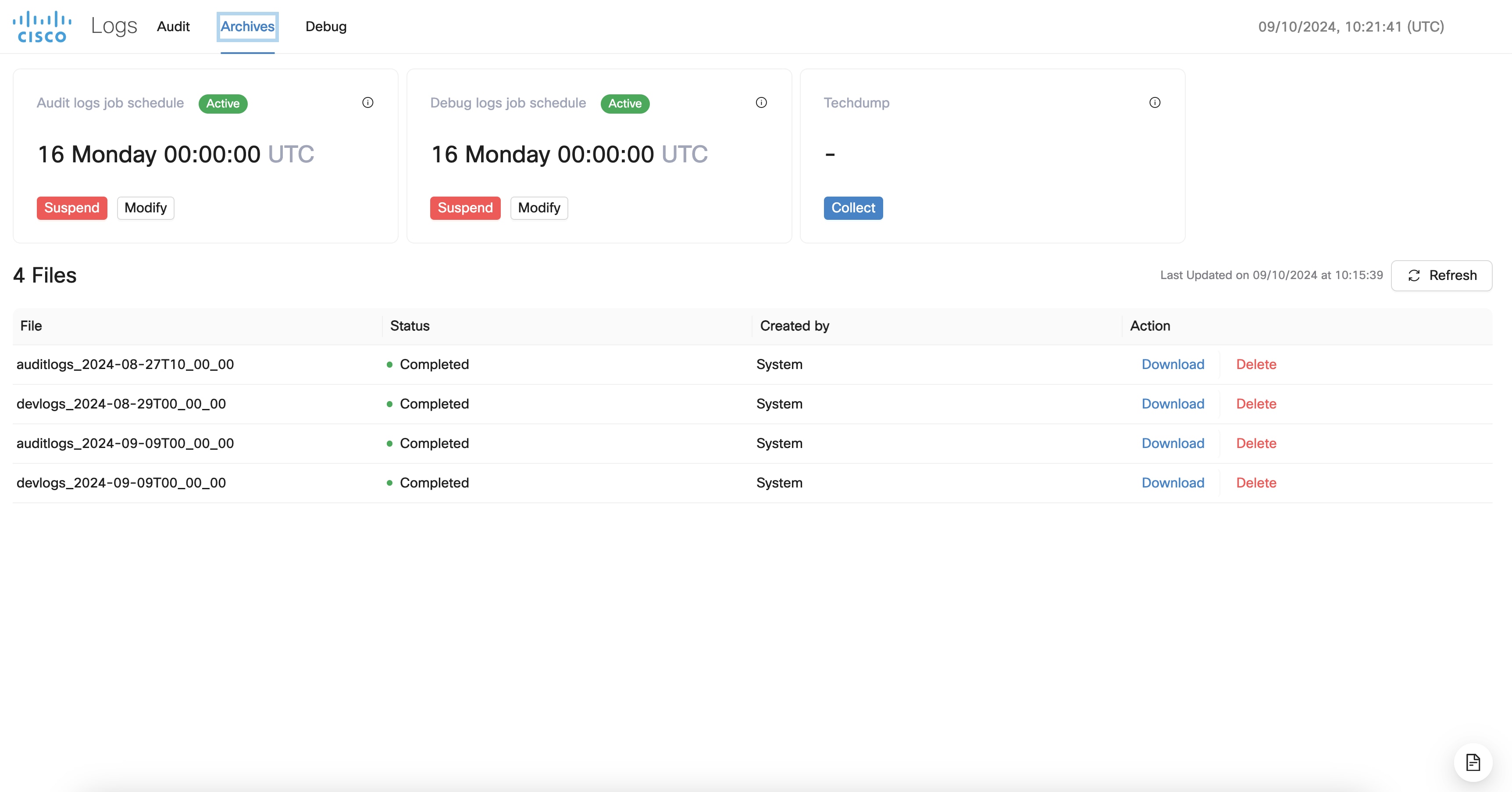This screenshot has height=792, width=1512.
Task: Download auditlogs_2024-08-27T10_00_00
Action: pyautogui.click(x=1173, y=365)
